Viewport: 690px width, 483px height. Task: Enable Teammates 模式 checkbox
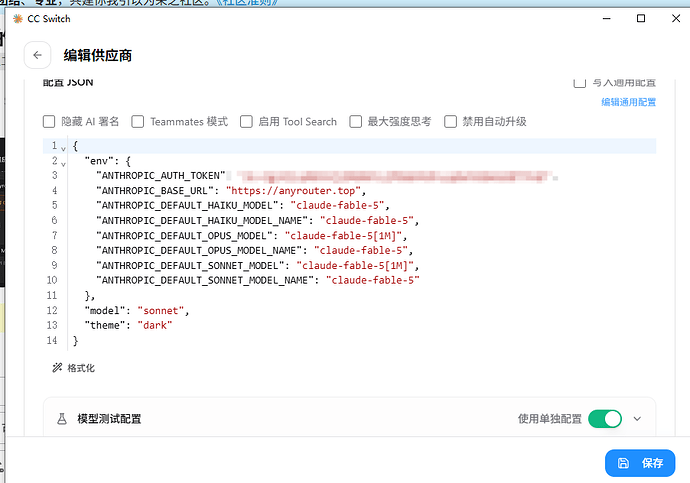tap(138, 121)
